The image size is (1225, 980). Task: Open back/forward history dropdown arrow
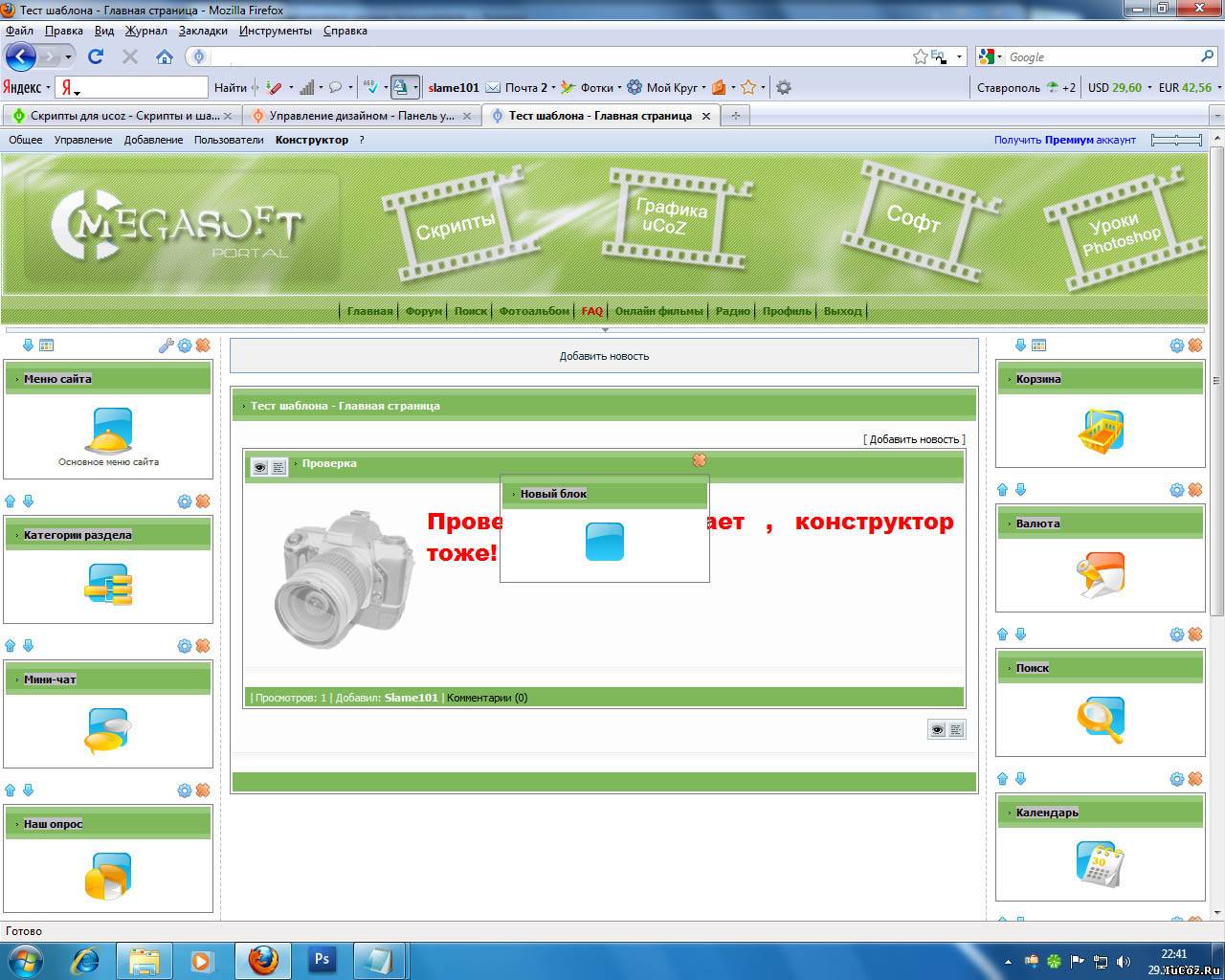69,57
